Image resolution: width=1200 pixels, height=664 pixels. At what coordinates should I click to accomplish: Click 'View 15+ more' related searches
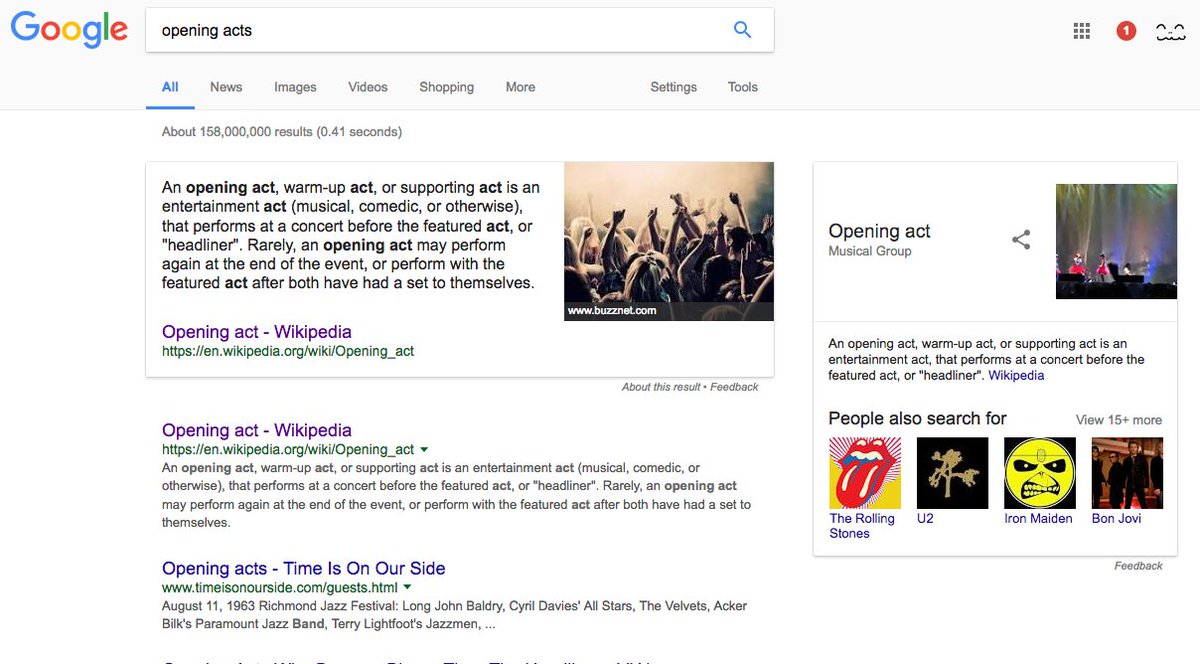(1119, 420)
